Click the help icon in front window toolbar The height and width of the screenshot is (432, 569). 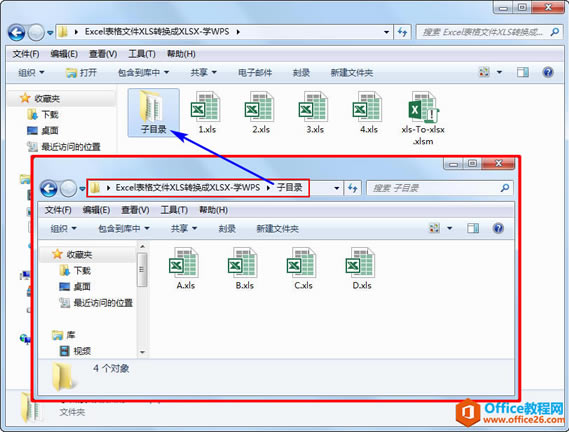coord(498,228)
